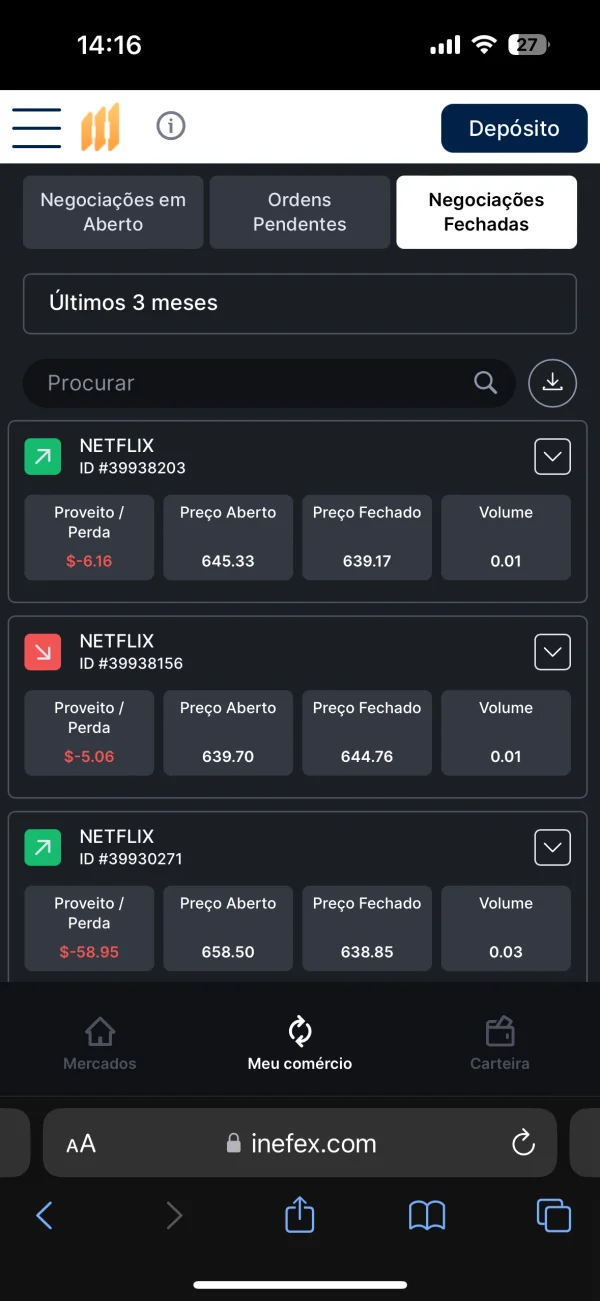Tap the search magnifier icon
This screenshot has width=600, height=1301.
click(x=485, y=383)
